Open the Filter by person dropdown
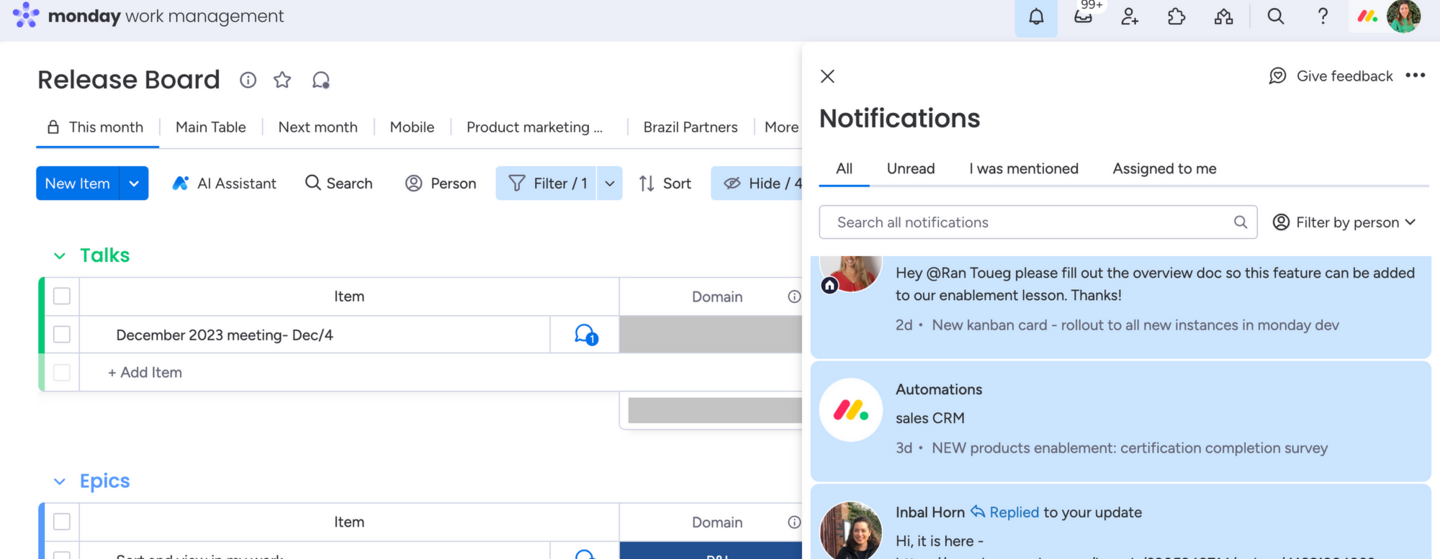Image resolution: width=1440 pixels, height=559 pixels. coord(1344,222)
